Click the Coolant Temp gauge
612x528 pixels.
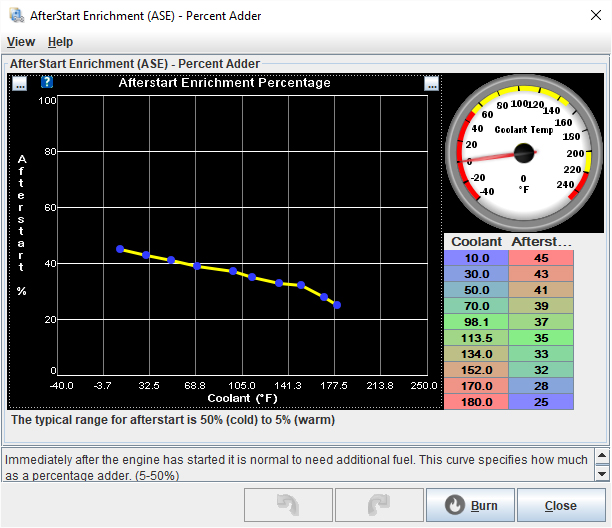[x=522, y=152]
